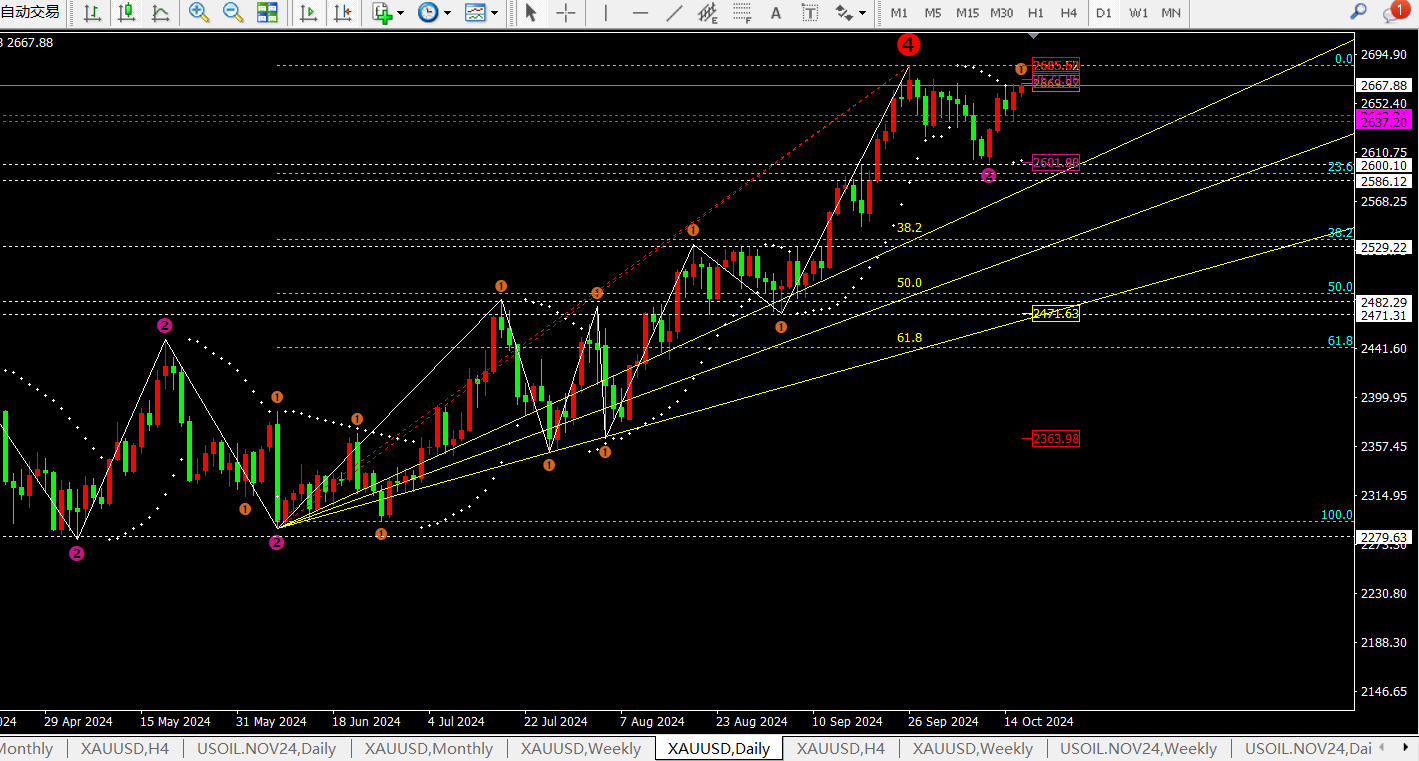Click the 2279.63 price axis label
Viewport: 1419px width, 761px height.
[x=1385, y=537]
